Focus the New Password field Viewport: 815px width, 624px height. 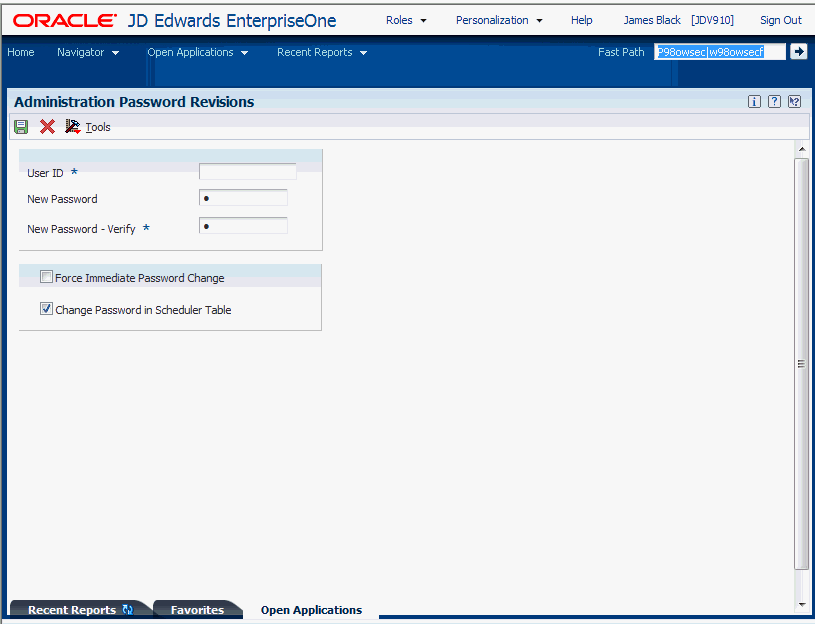[243, 198]
